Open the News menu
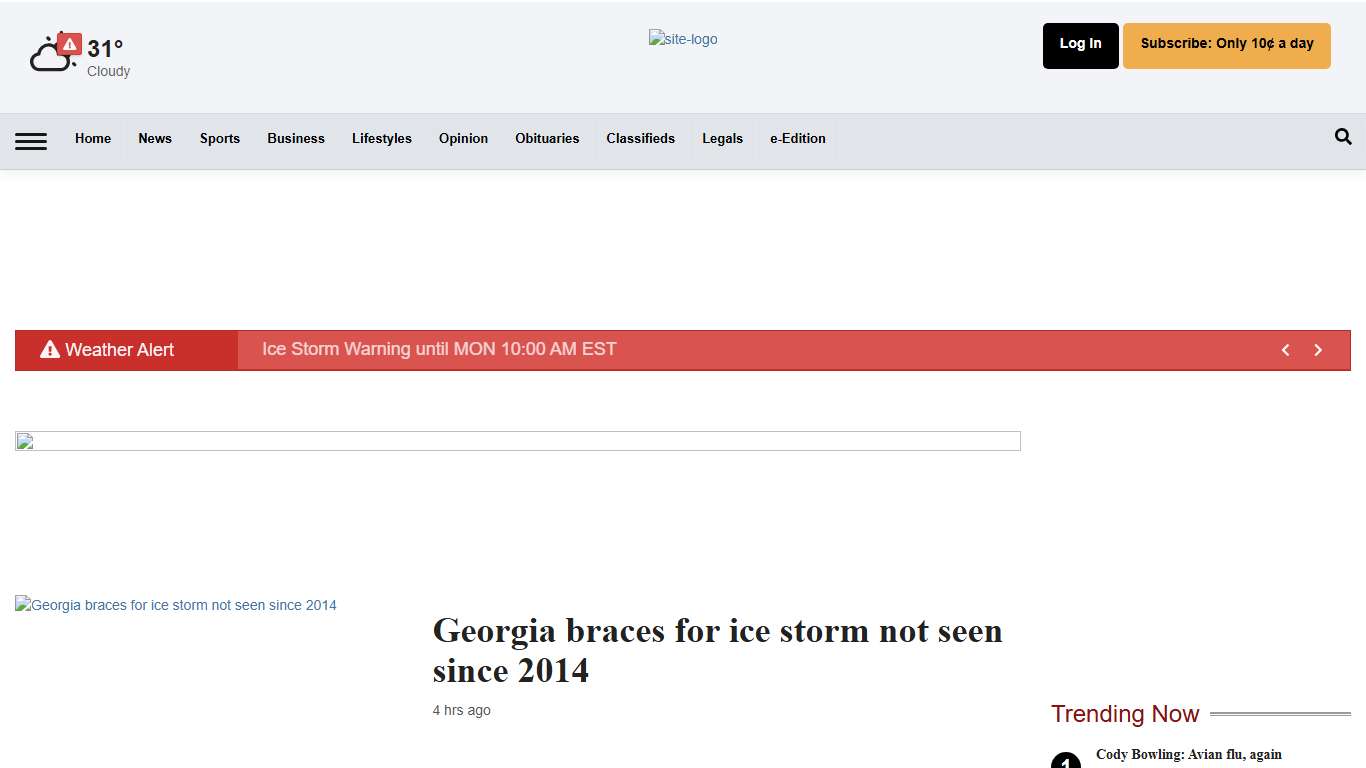The height and width of the screenshot is (768, 1366). (155, 138)
